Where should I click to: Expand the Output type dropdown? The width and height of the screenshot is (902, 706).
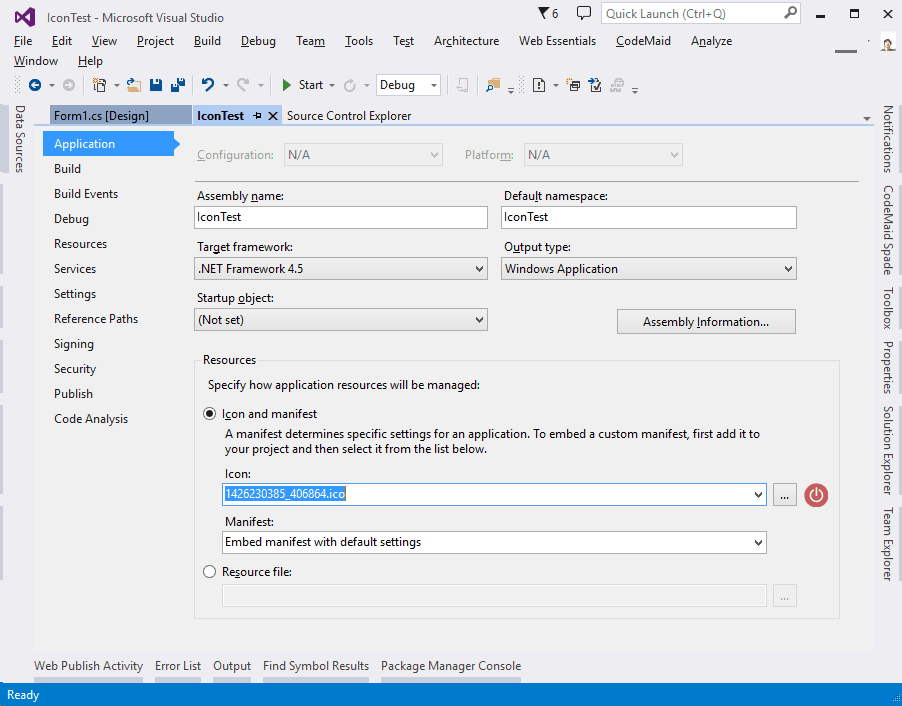648,269
